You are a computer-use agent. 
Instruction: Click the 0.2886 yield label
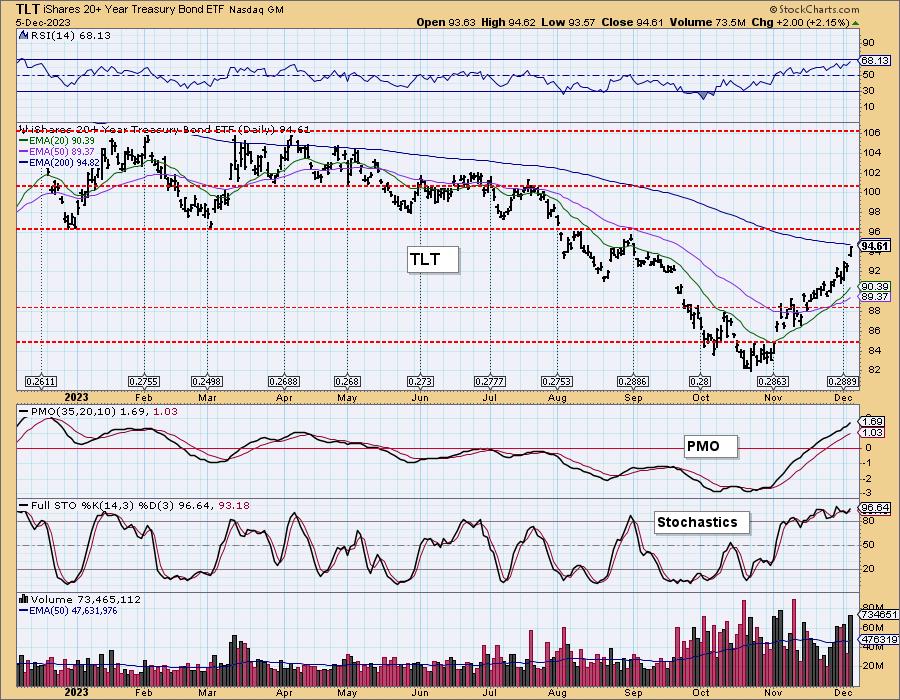tap(633, 381)
